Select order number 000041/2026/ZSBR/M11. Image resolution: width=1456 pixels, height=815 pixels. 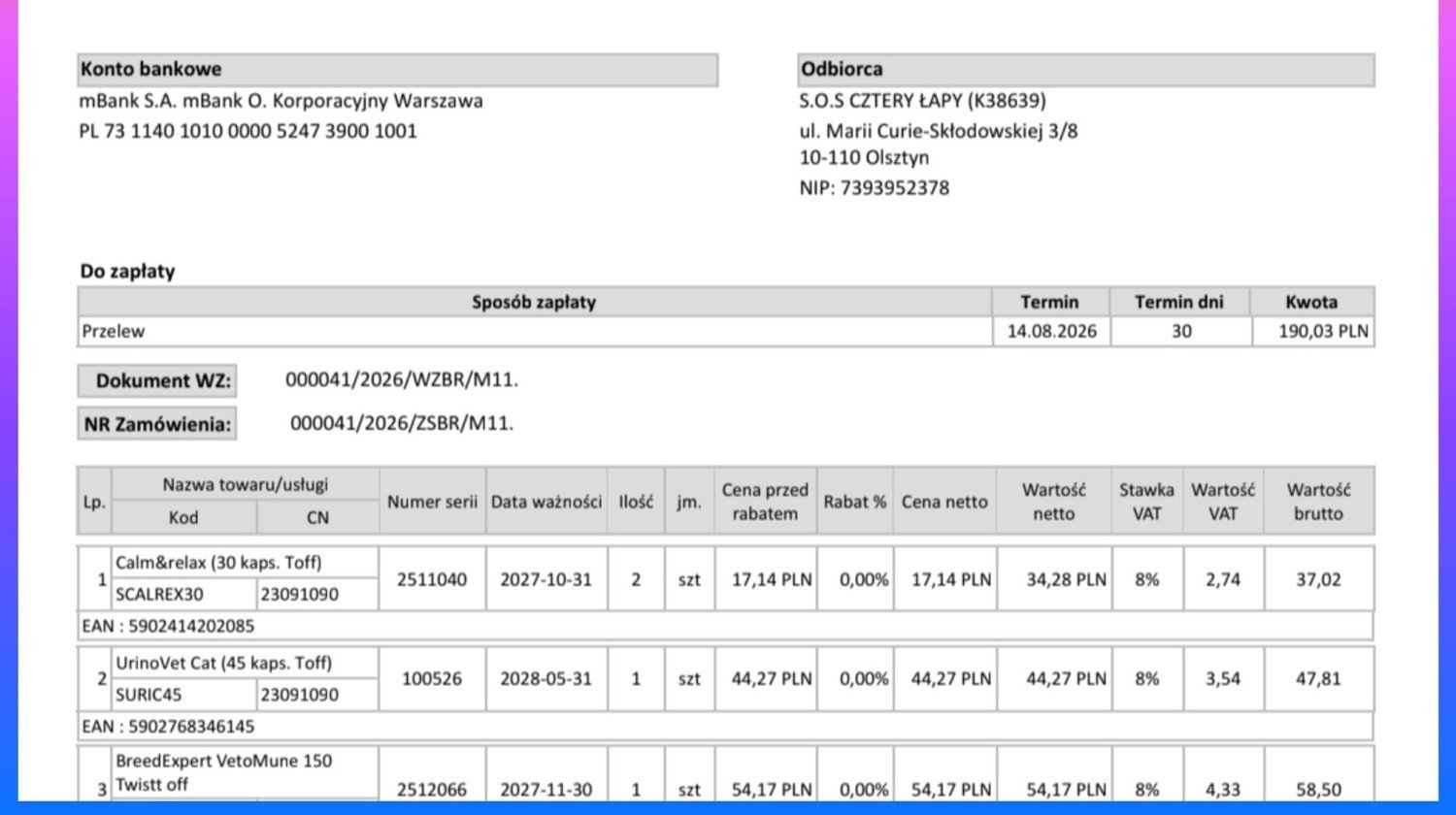402,423
